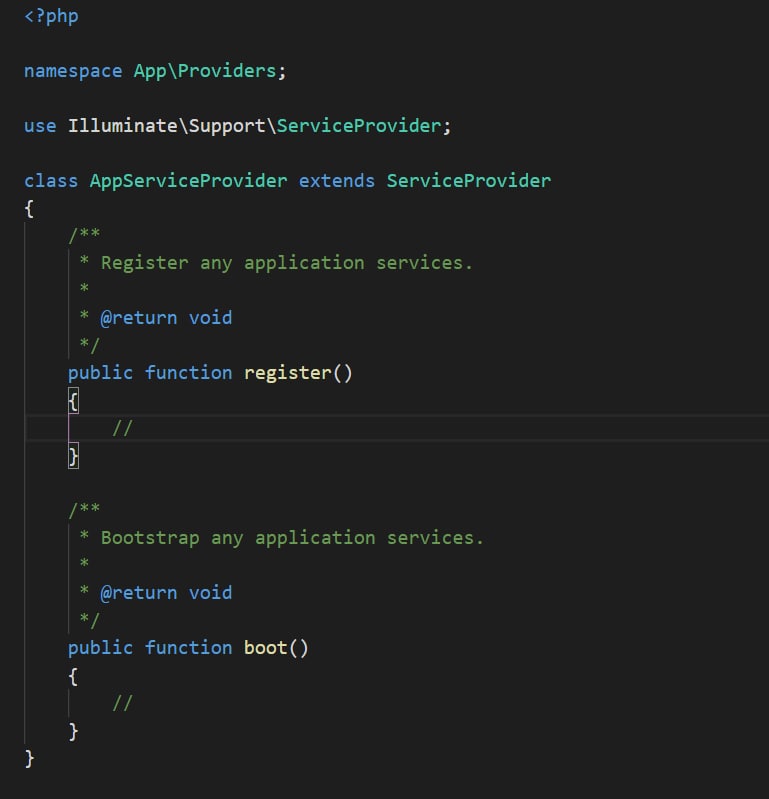The image size is (769, 799).
Task: Click the 'extends' keyword
Action: pos(336,181)
